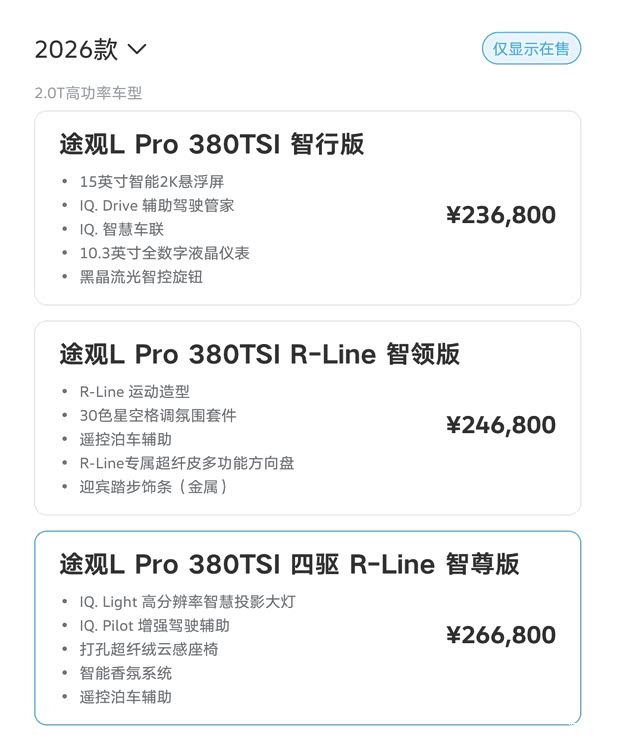
Task: Click the chevron arrow beside 2026款
Action: pos(137,49)
